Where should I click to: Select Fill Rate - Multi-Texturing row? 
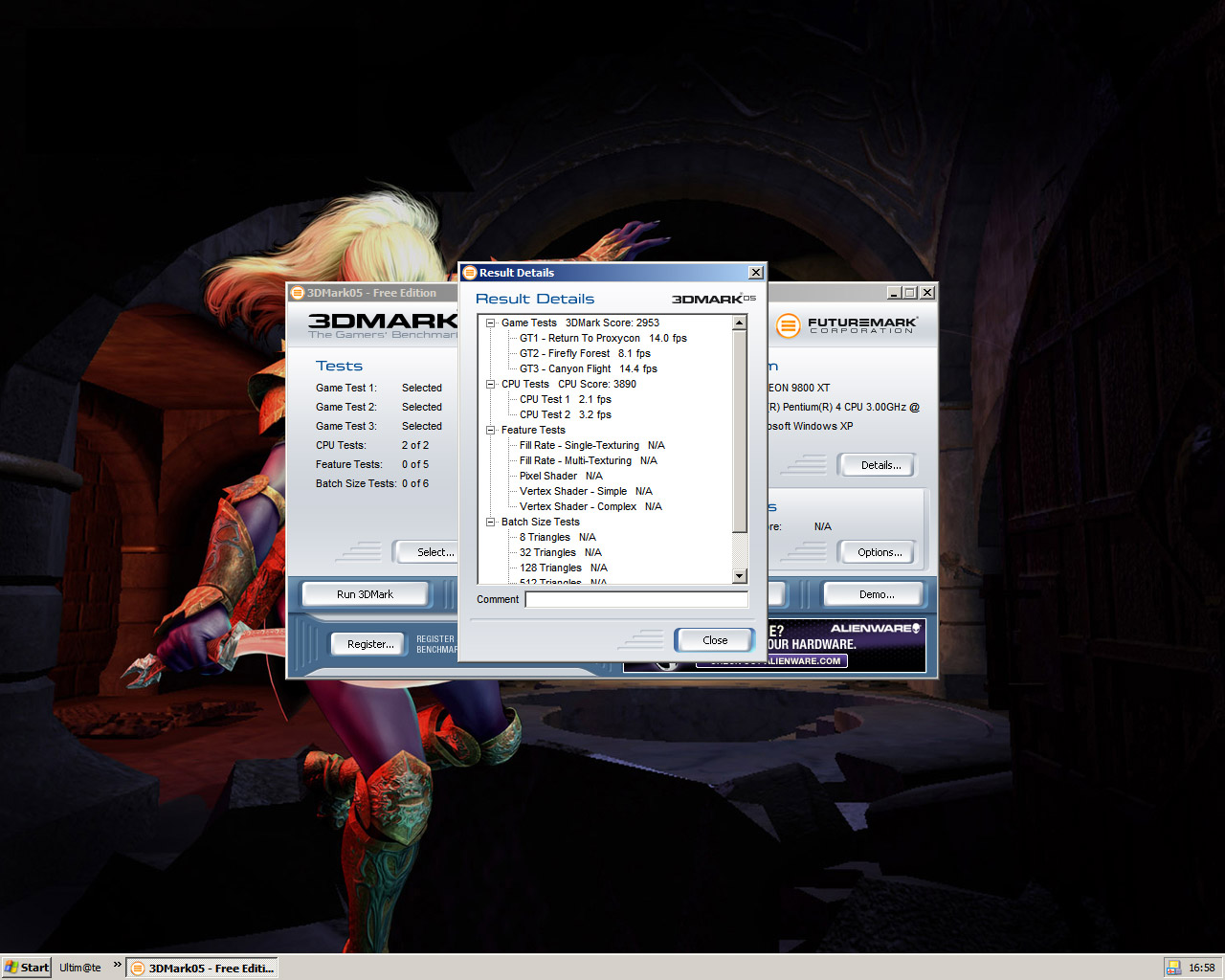tap(589, 461)
